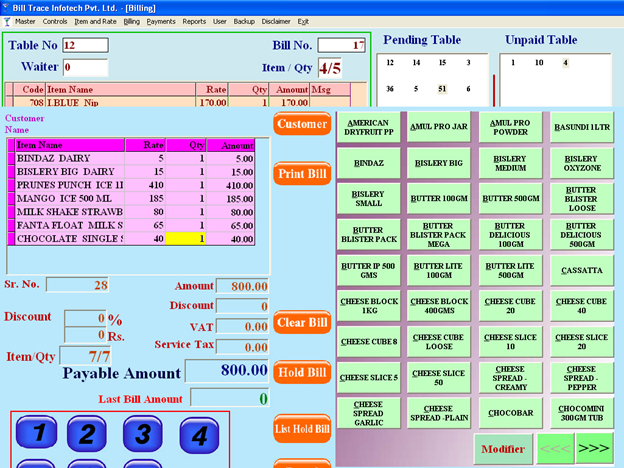Open the Payments menu
The width and height of the screenshot is (624, 468).
(x=160, y=21)
